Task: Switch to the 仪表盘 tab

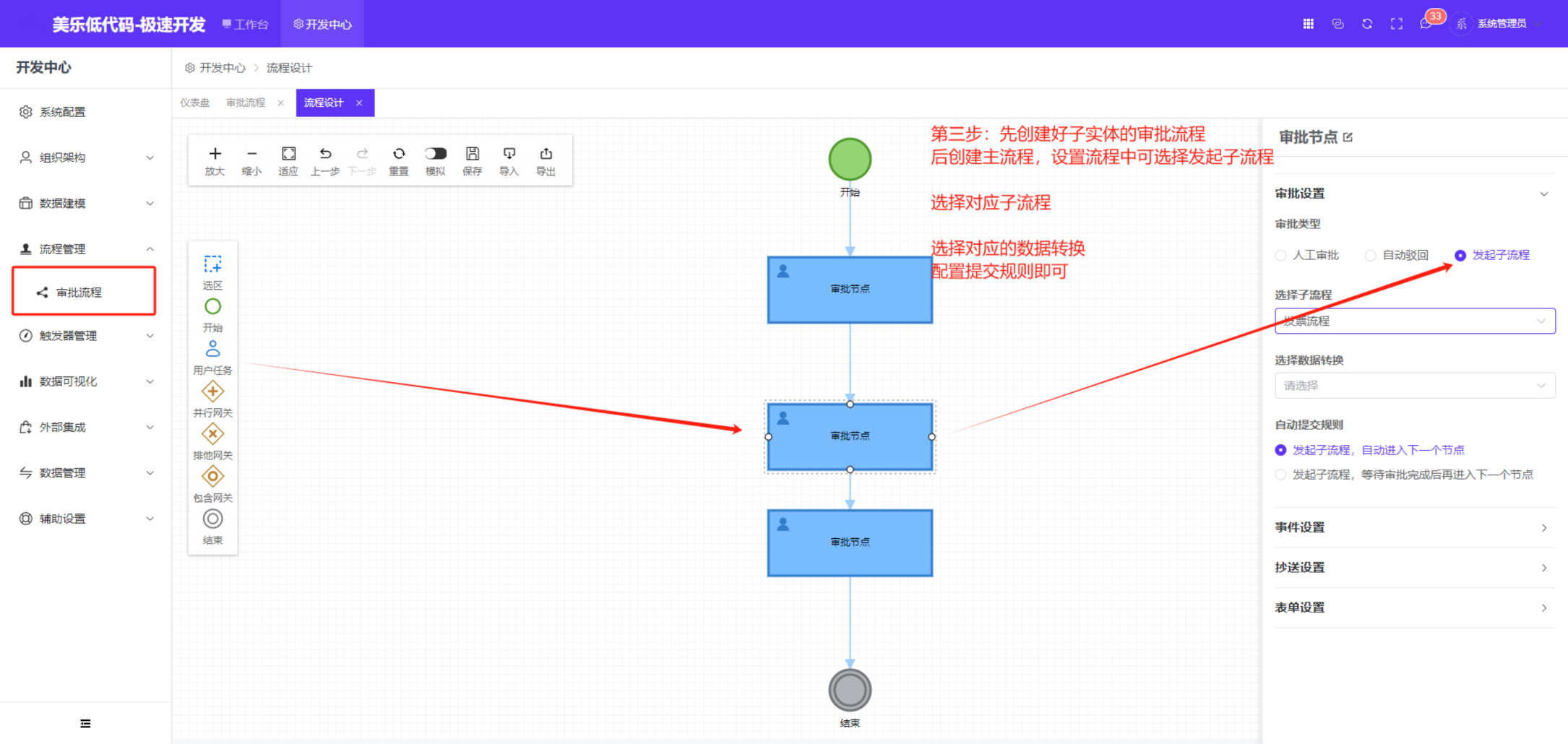Action: 194,103
